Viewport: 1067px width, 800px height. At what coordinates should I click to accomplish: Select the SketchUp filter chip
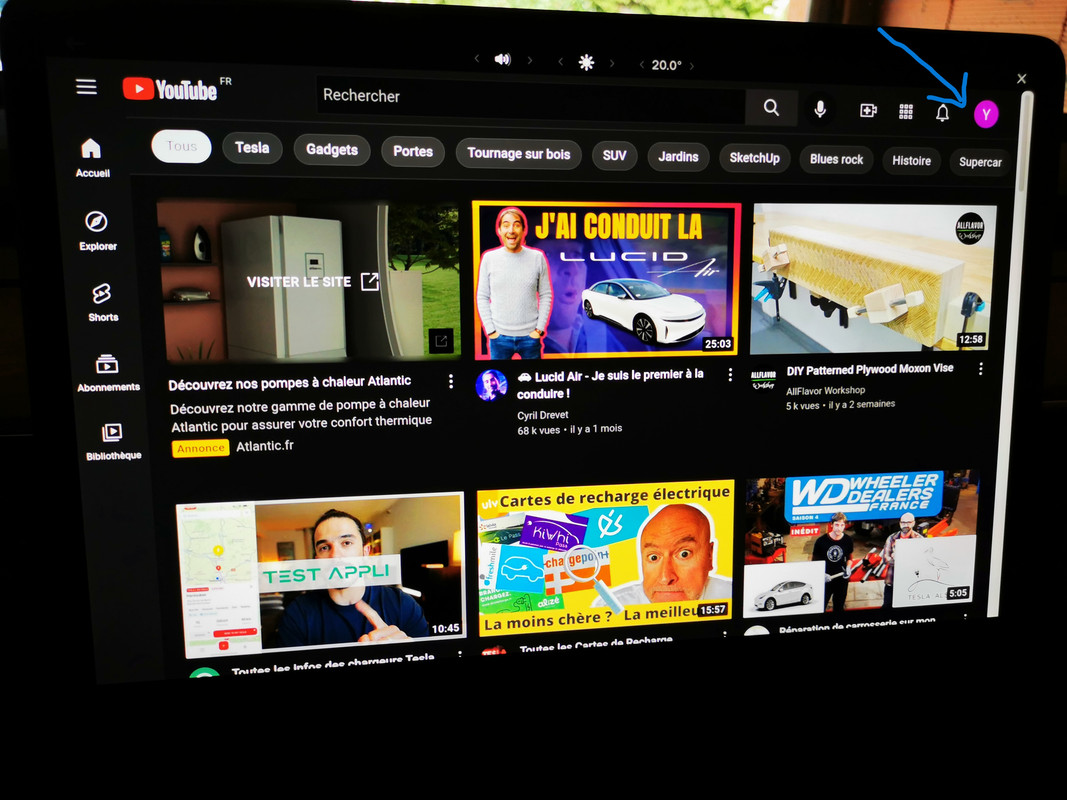click(x=754, y=159)
